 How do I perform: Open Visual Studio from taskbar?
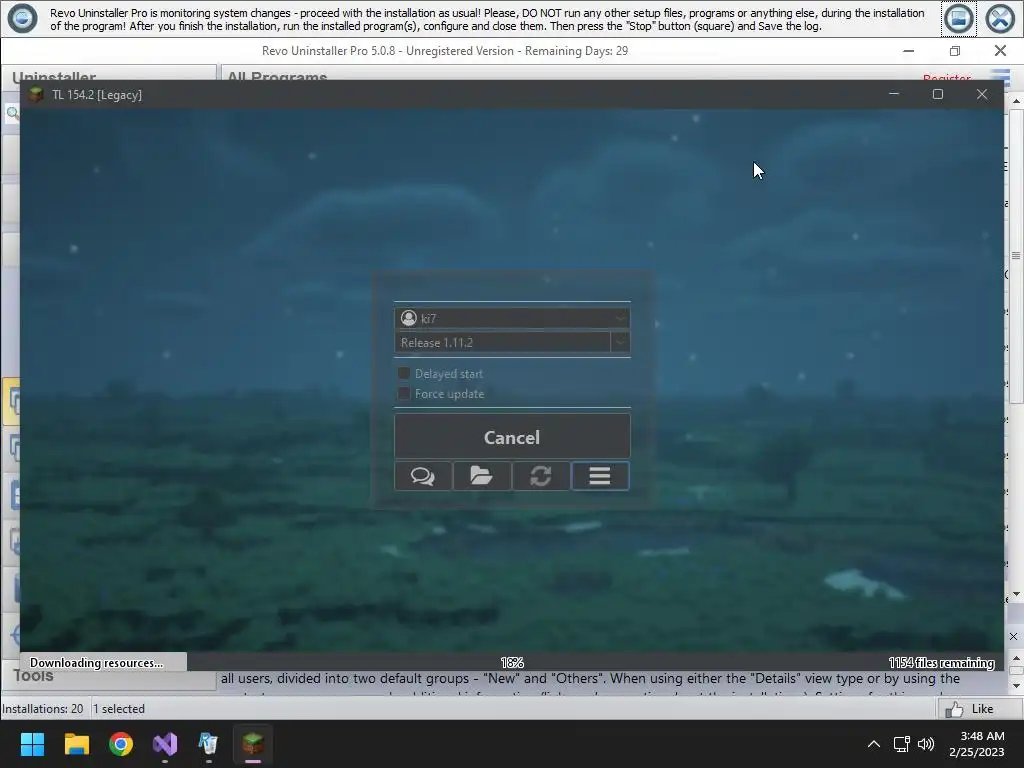(165, 744)
